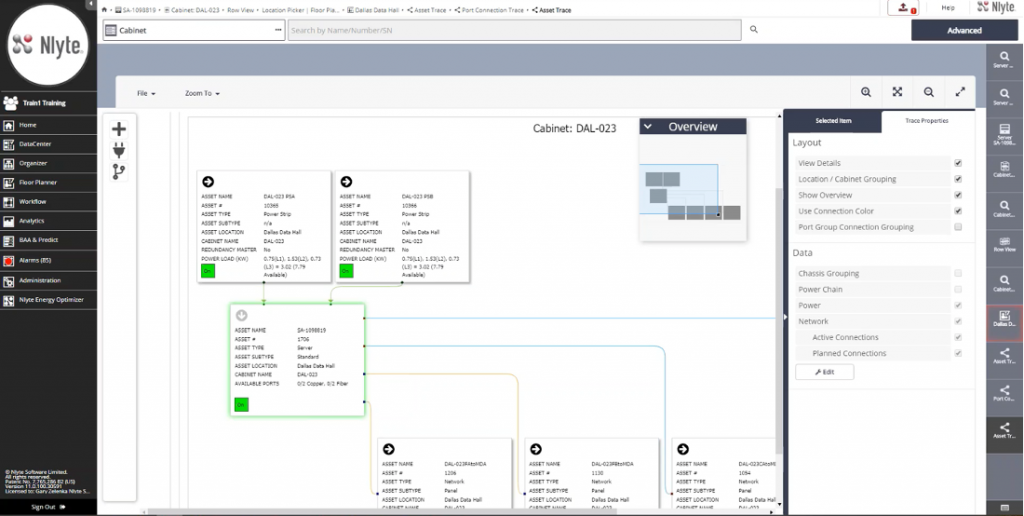Switch to the Trace Properties tab
Viewport: 1024px width, 516px height.
pos(927,121)
